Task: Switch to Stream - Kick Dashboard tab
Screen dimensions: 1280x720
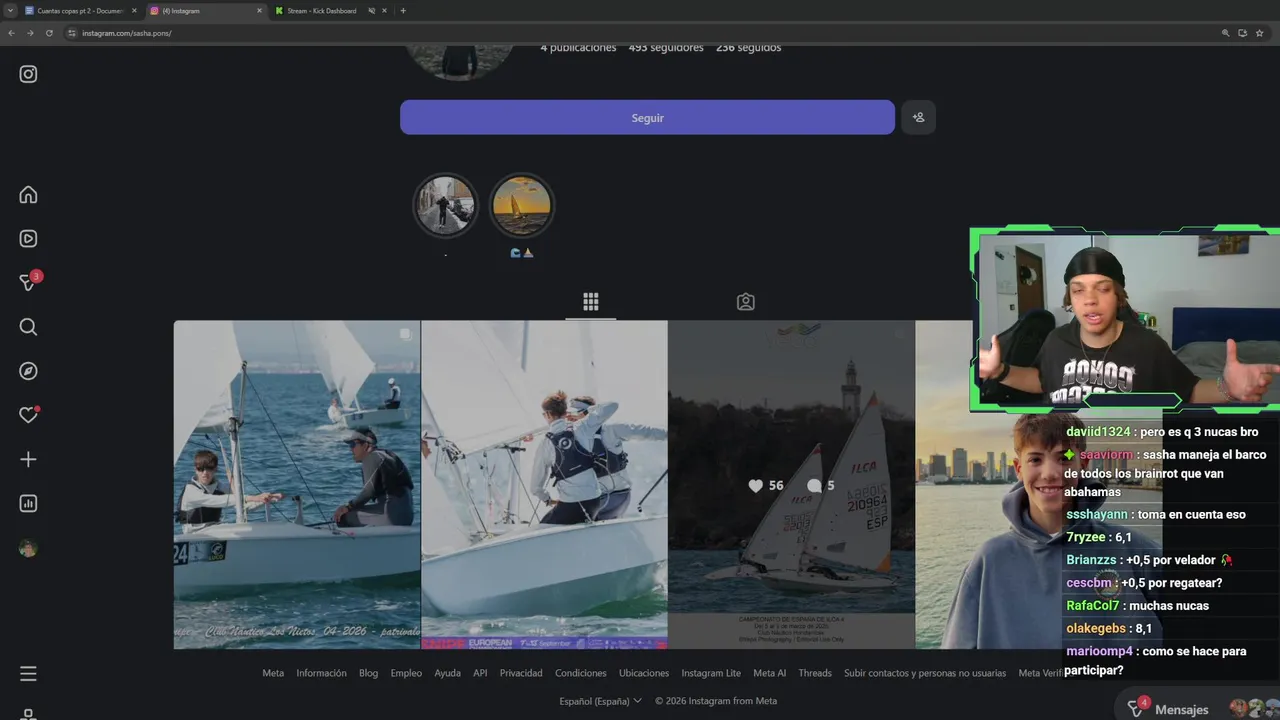Action: 320,11
